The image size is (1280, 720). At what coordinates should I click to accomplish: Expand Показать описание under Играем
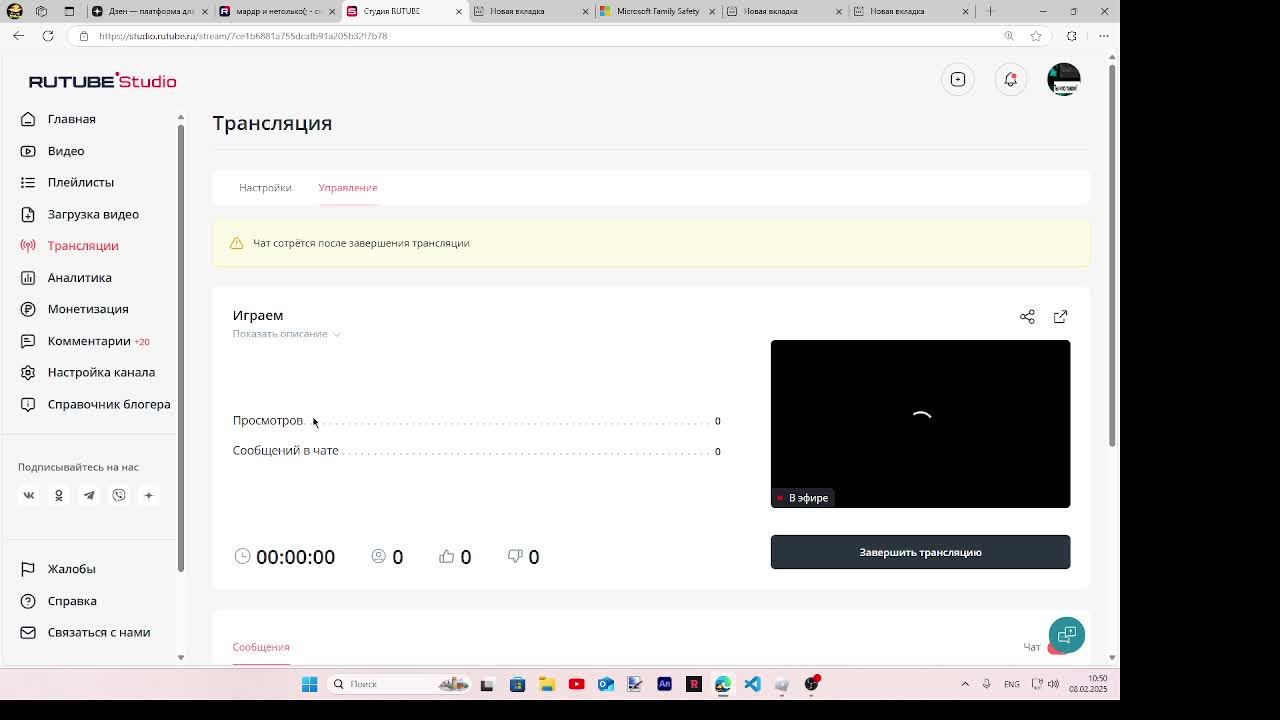coord(287,334)
